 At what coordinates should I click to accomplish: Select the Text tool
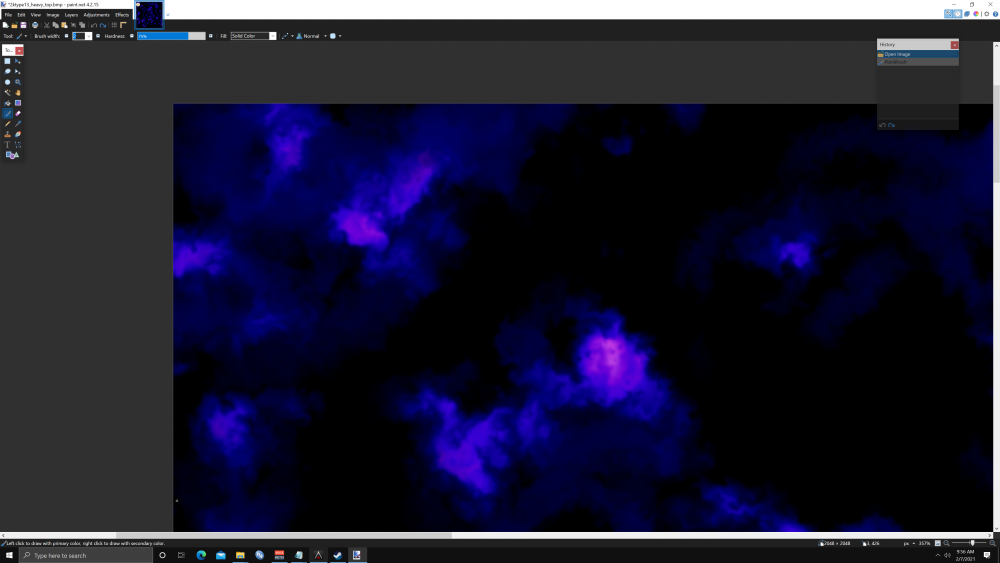pyautogui.click(x=8, y=145)
